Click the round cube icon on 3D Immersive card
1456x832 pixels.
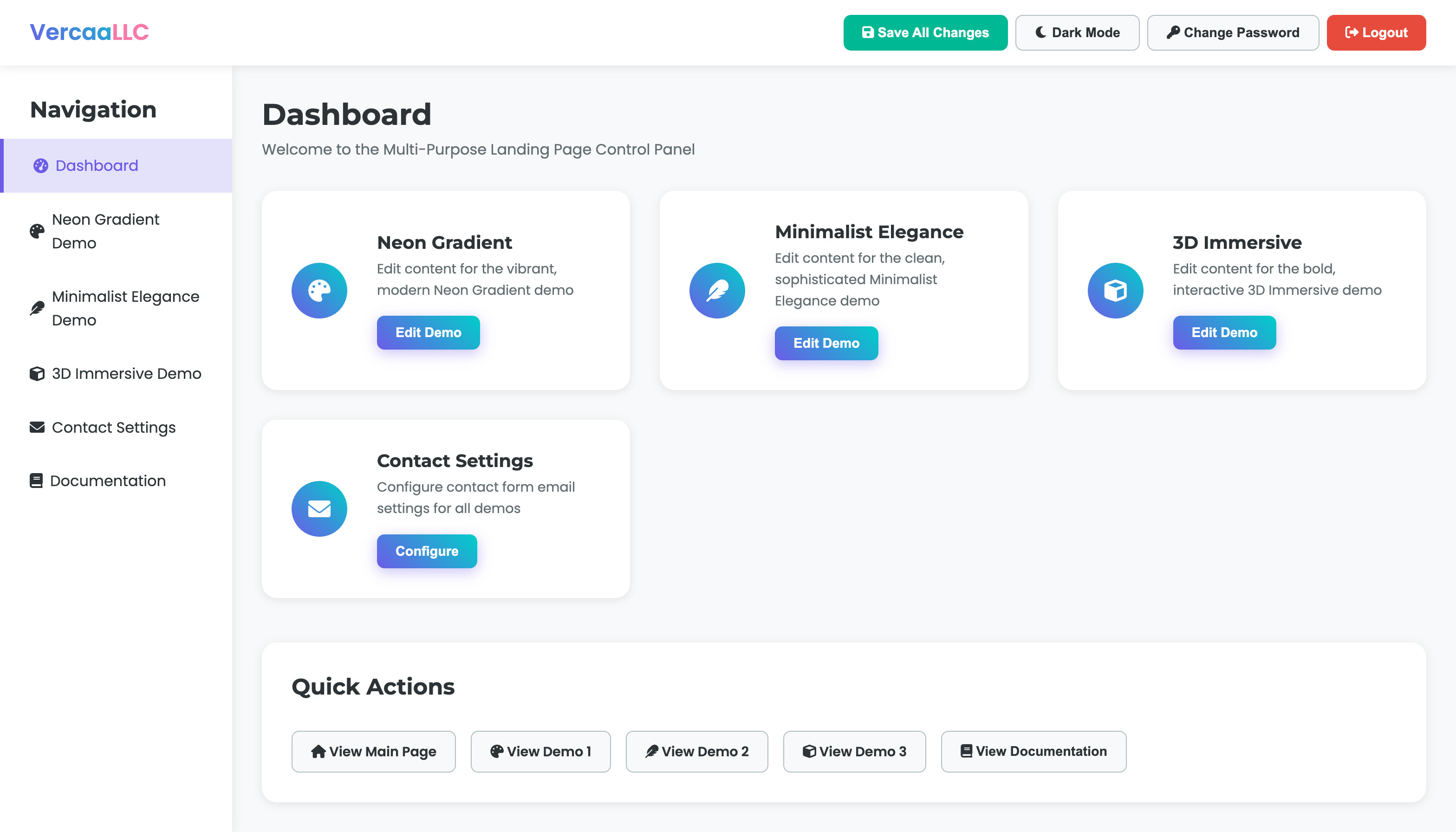(1115, 290)
